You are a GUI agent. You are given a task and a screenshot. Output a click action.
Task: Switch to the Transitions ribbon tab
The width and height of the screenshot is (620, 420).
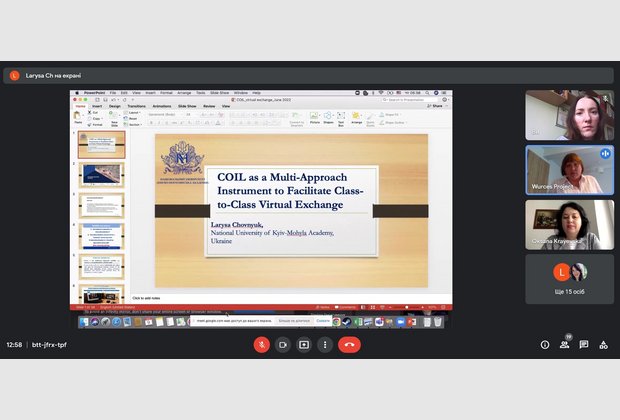point(136,106)
